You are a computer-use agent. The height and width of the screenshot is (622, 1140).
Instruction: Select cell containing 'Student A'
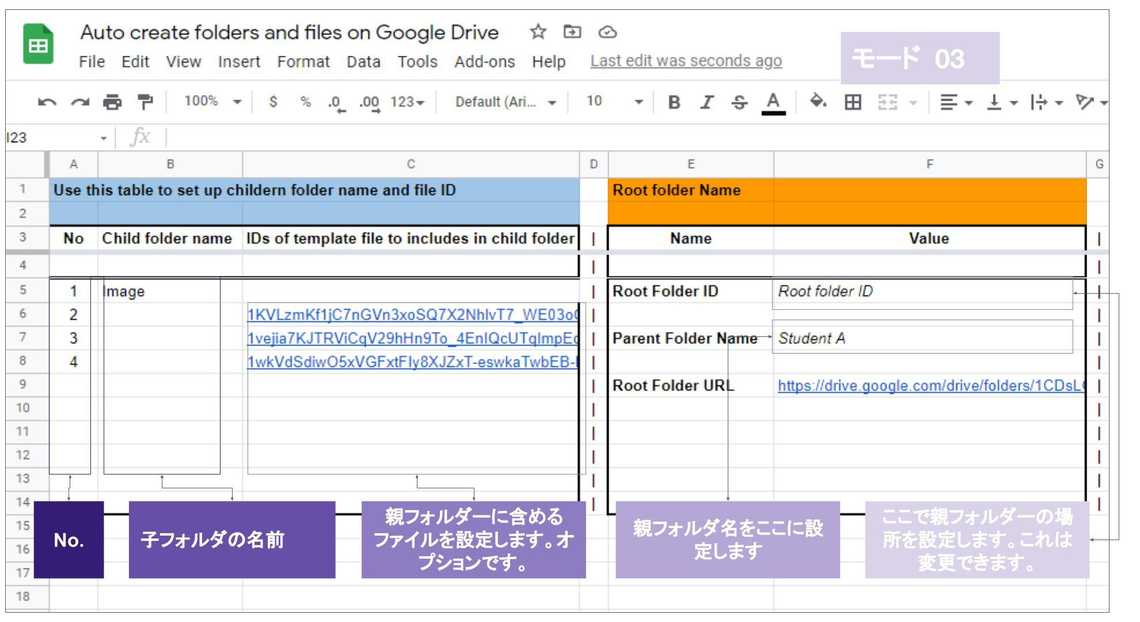click(924, 338)
